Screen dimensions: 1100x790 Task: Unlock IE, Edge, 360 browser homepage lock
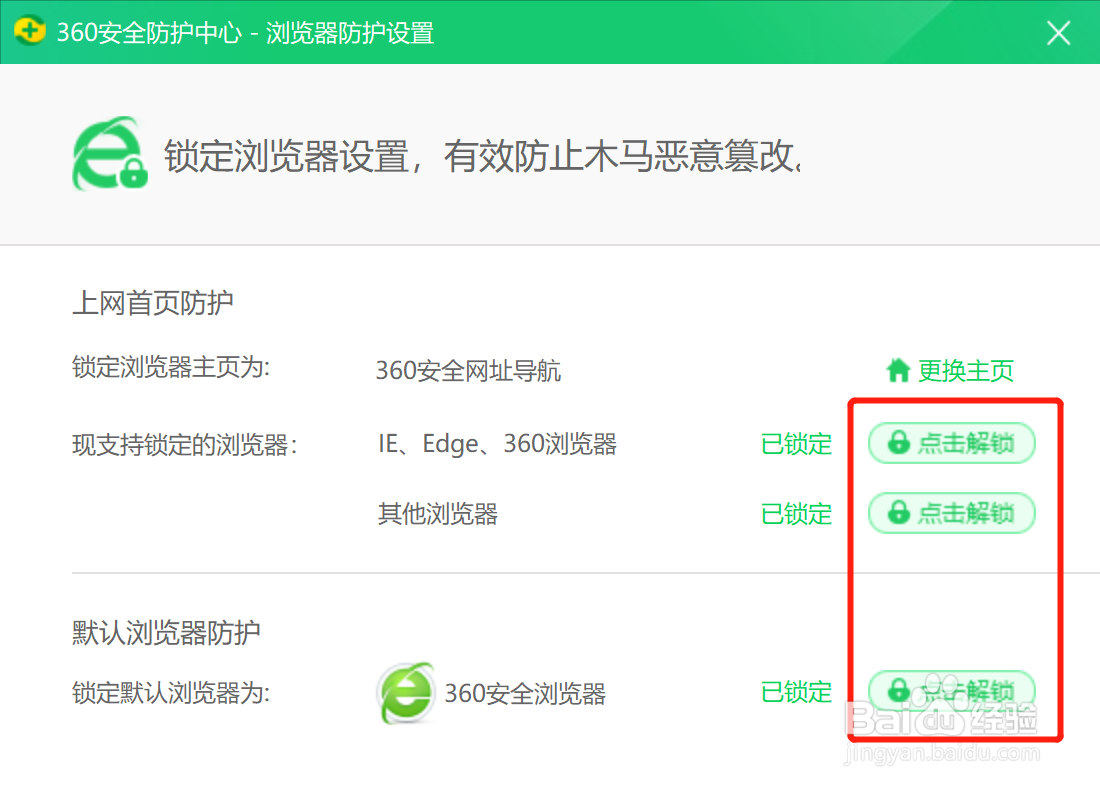(952, 443)
